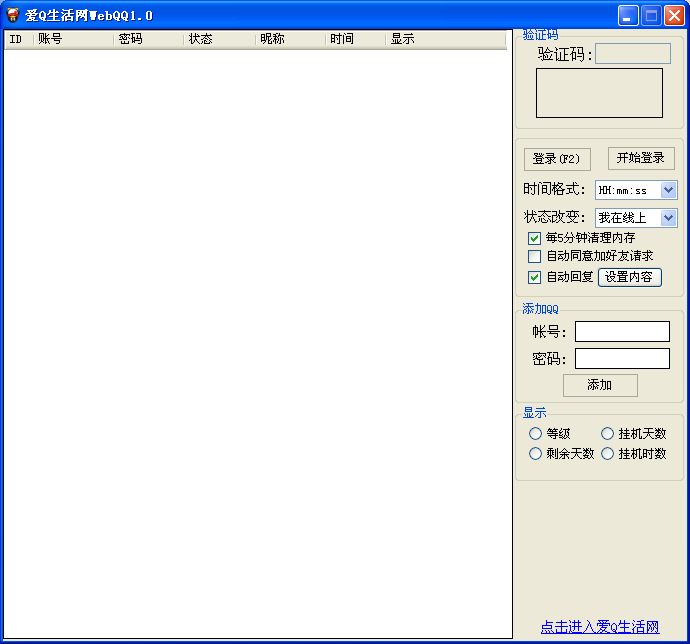
Task: Open the 状态改变 dropdown
Action: pyautogui.click(x=668, y=218)
